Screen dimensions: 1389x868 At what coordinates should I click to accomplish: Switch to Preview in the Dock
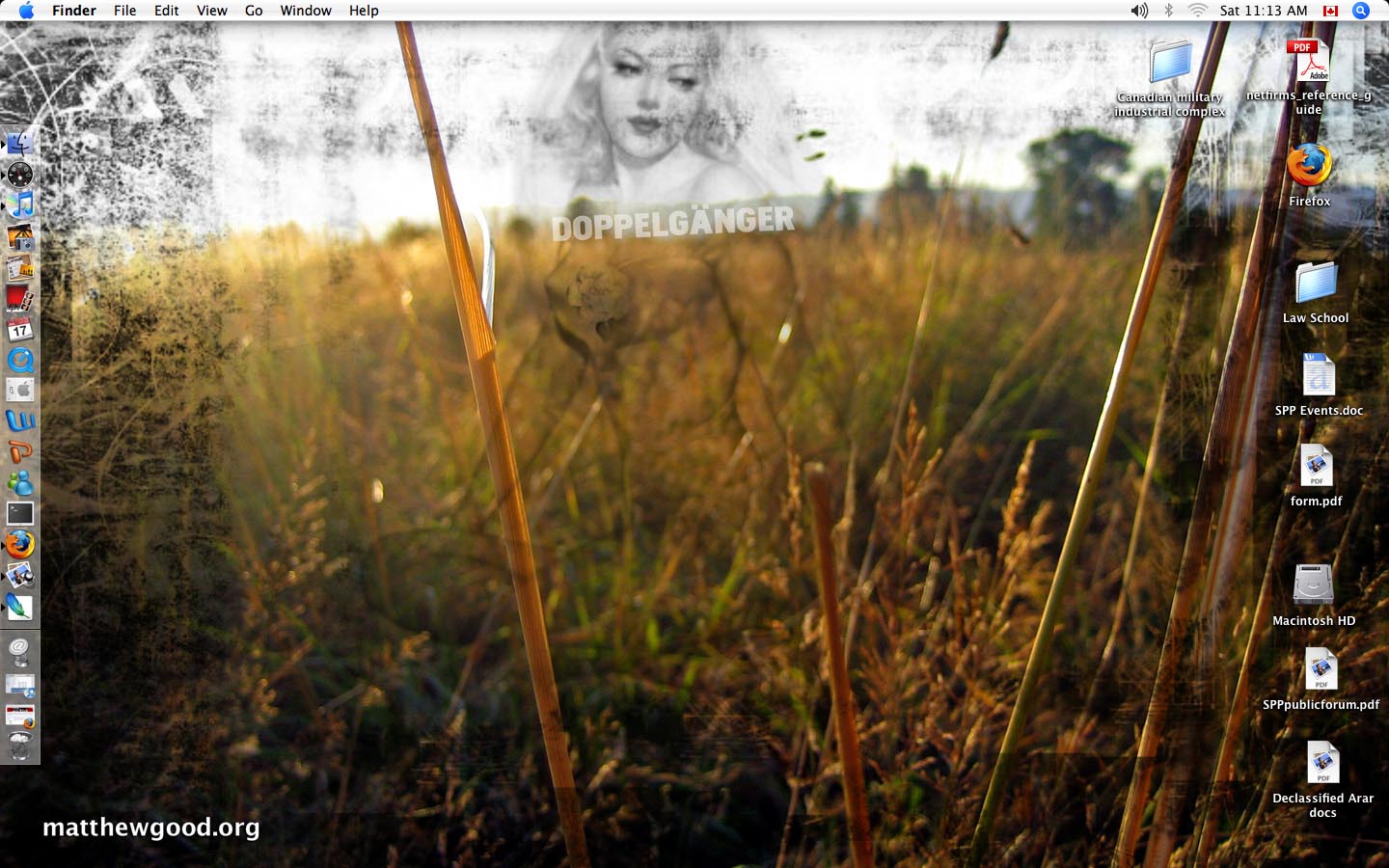20,576
